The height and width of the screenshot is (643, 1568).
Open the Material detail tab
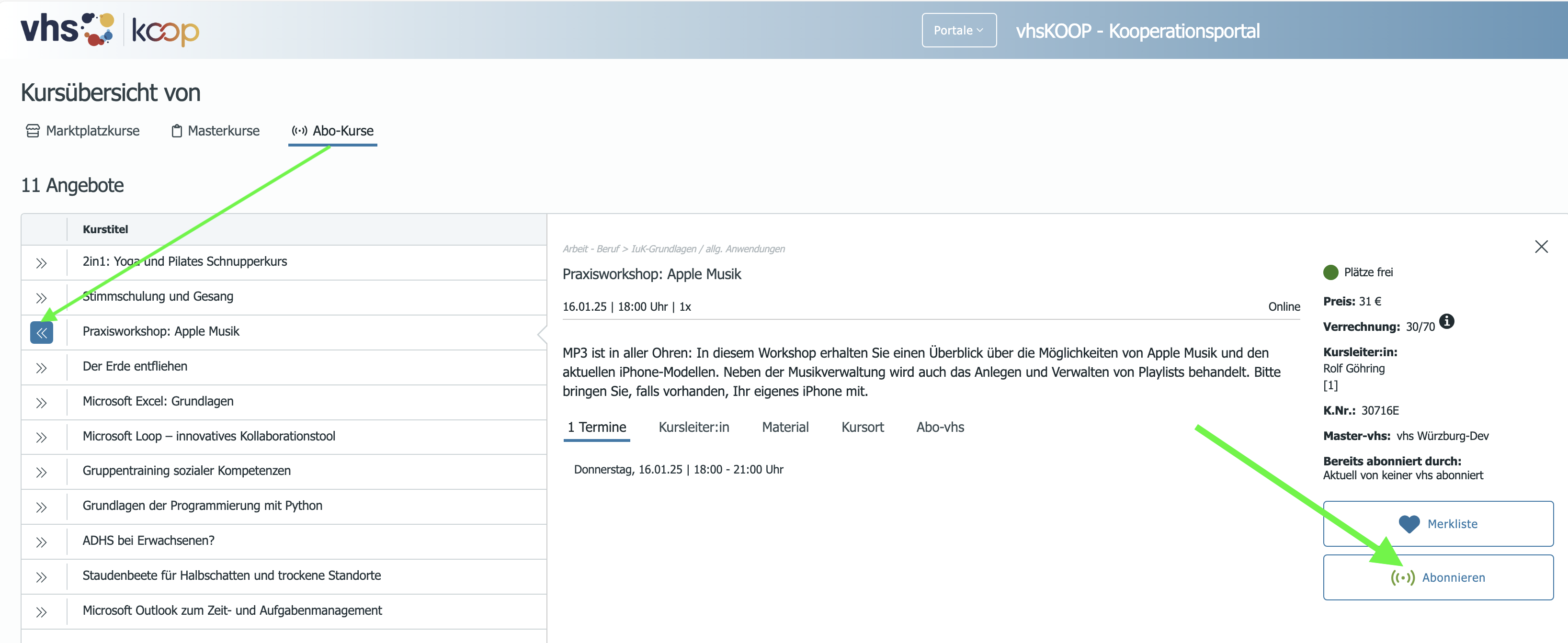[785, 427]
